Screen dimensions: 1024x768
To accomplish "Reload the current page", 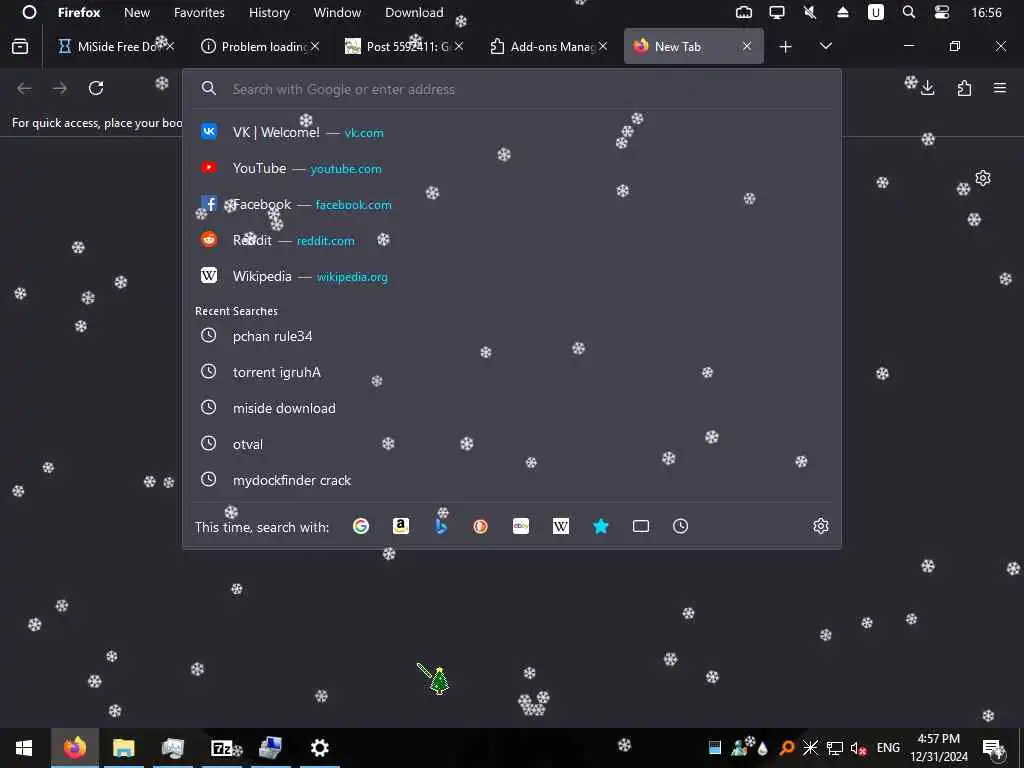I will click(x=96, y=88).
